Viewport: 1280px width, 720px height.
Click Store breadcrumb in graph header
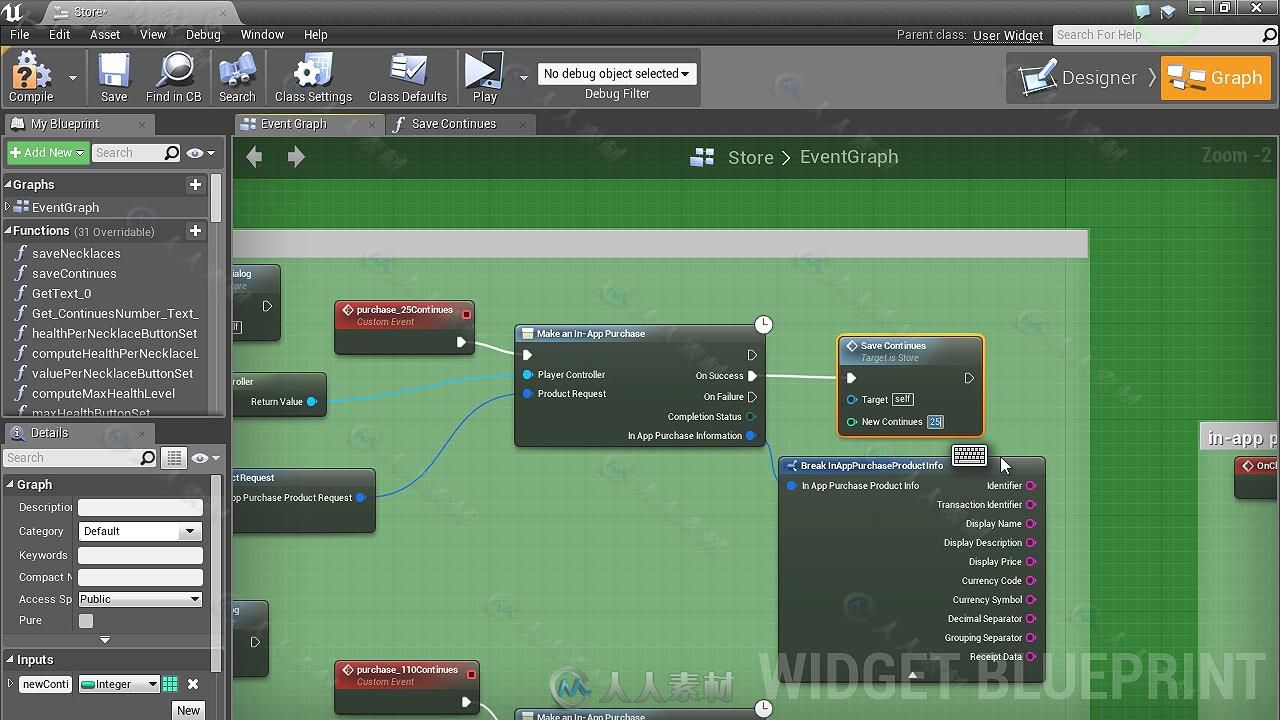coord(750,157)
